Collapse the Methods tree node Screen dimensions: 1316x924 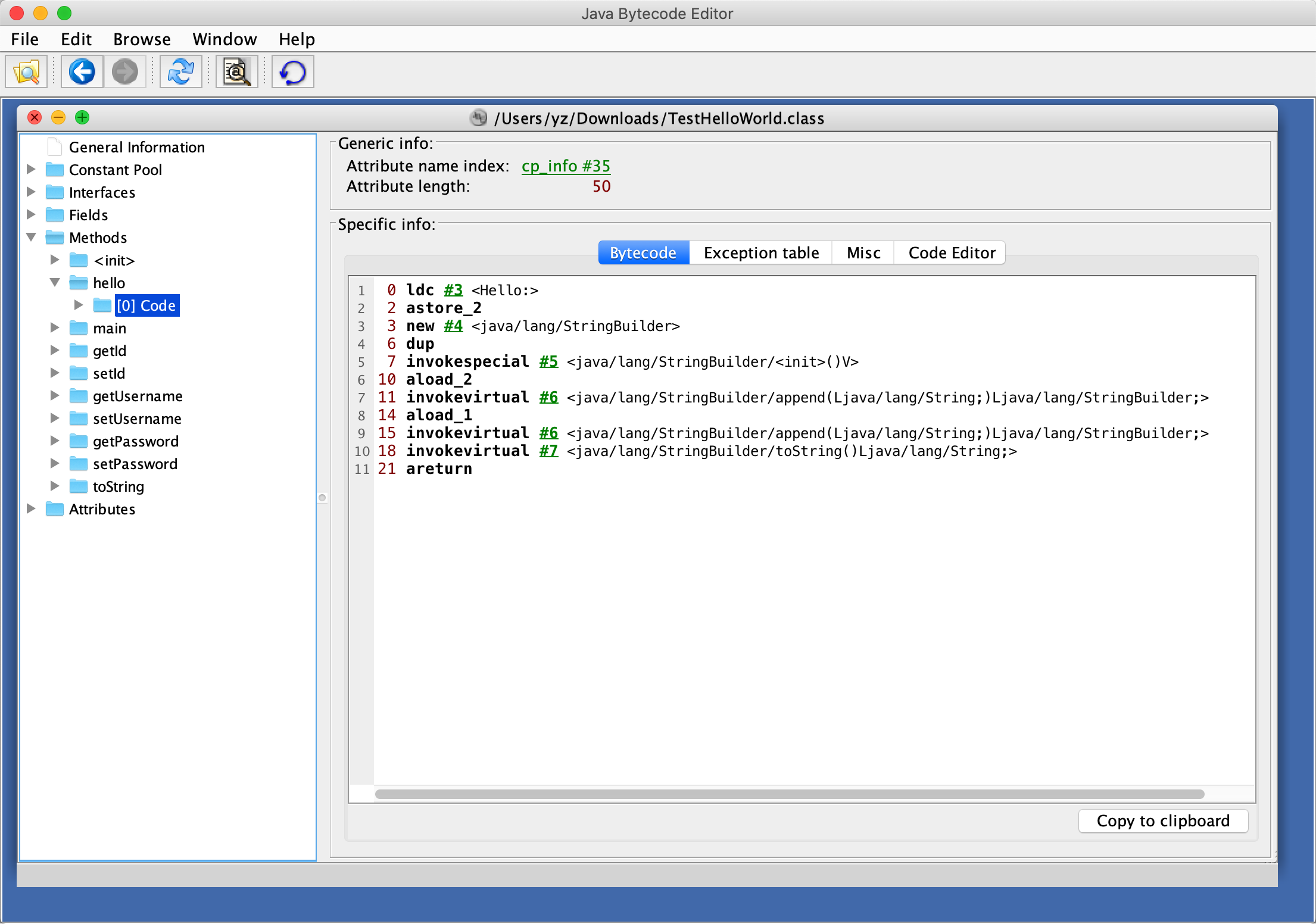pyautogui.click(x=32, y=238)
